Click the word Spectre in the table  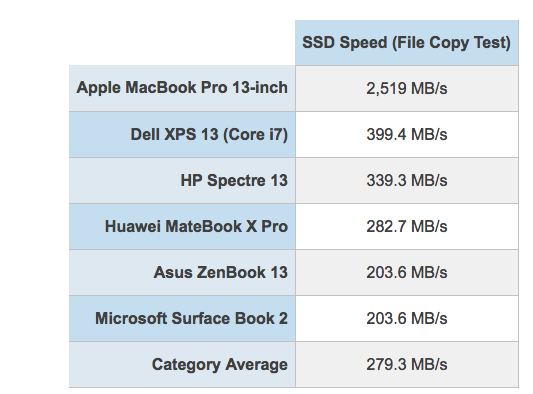tap(236, 181)
